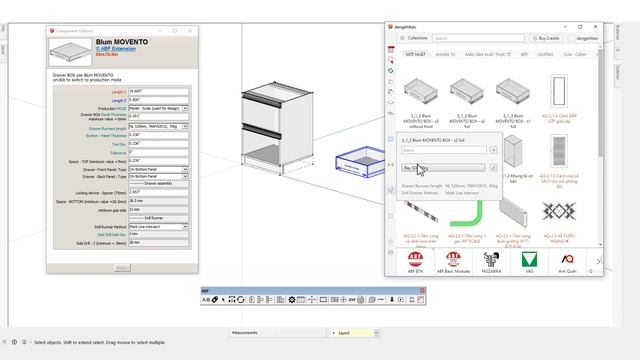Switch to the KHUNG TỦ tab
The height and width of the screenshot is (360, 640).
445,54
